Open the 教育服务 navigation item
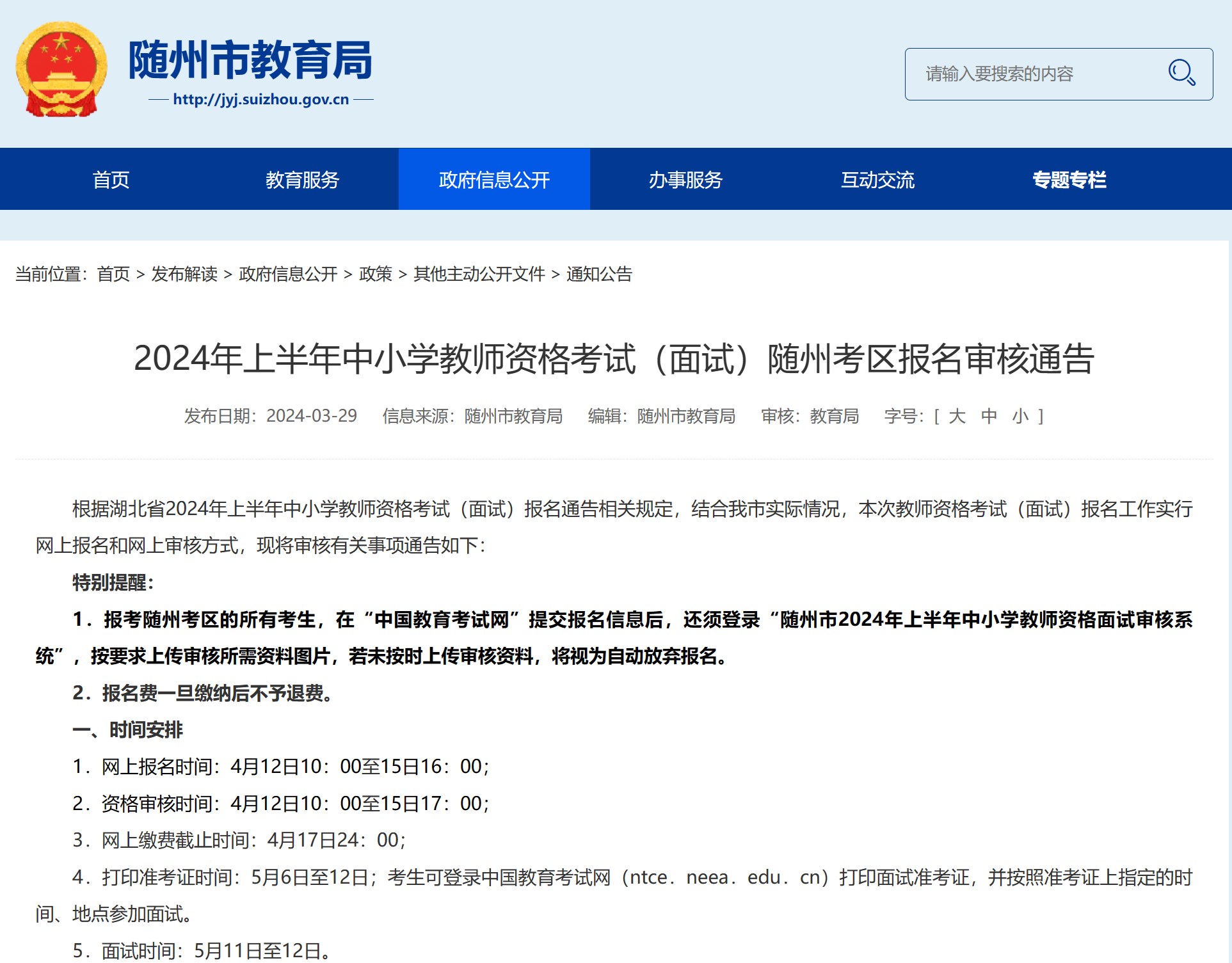The image size is (1232, 963). (x=302, y=180)
